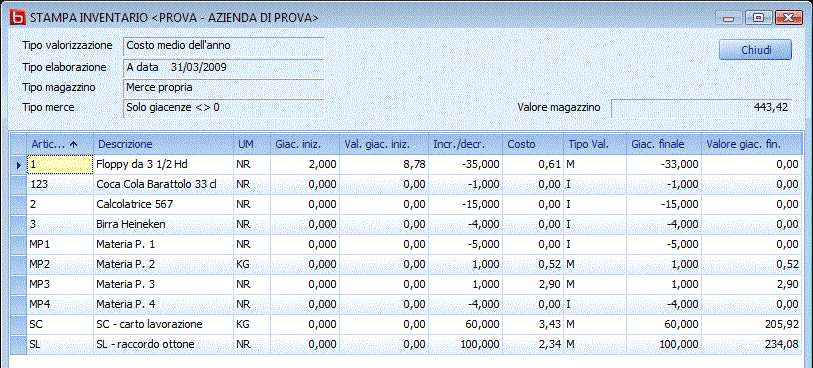Select article code 'SL'
813x368 pixels.
coord(60,344)
